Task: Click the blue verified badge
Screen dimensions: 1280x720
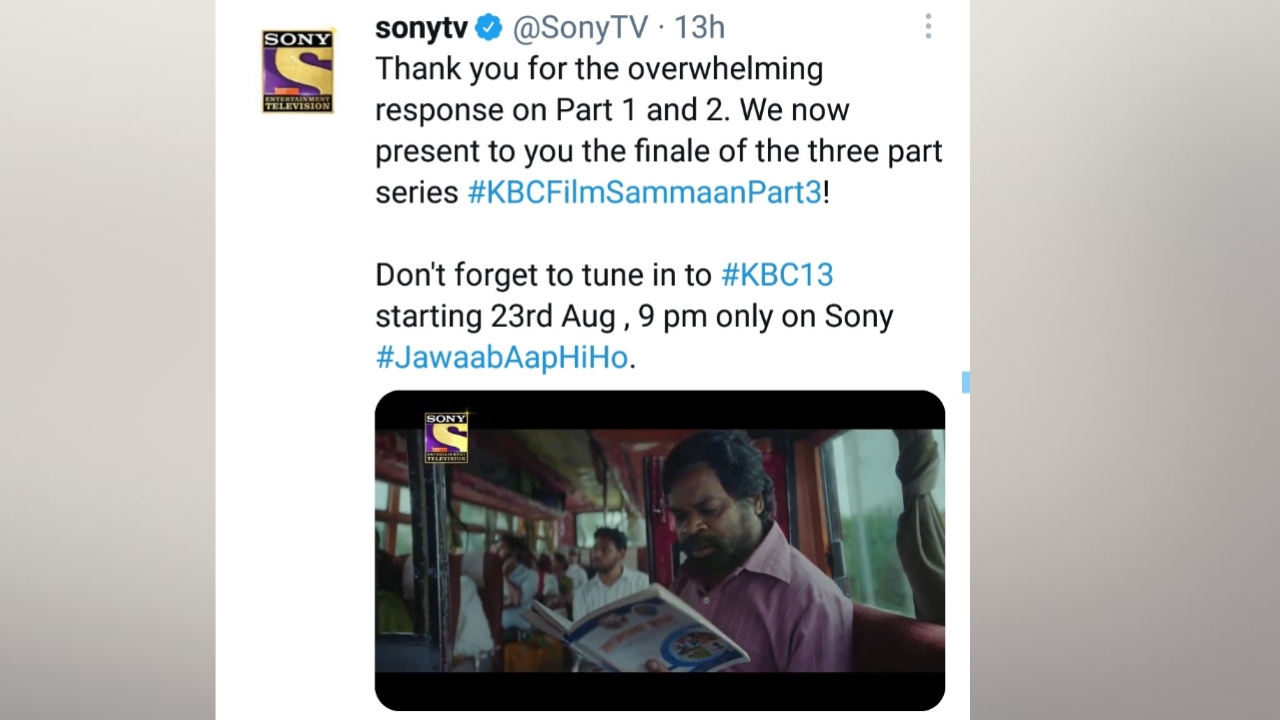Action: pyautogui.click(x=488, y=27)
